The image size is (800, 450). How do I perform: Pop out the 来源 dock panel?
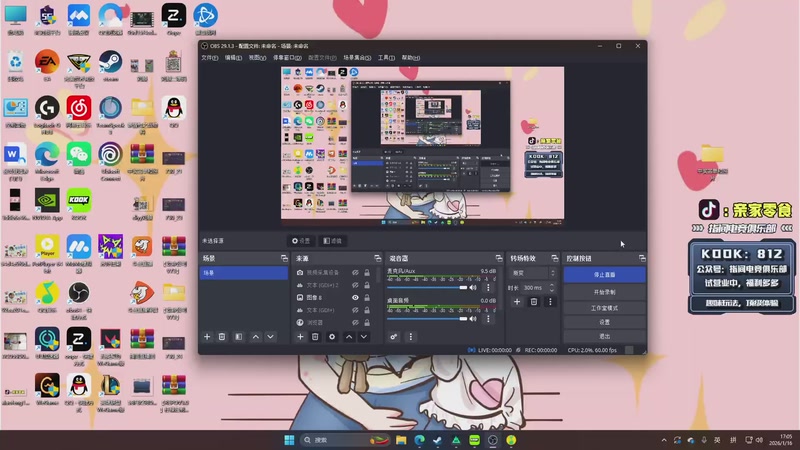pos(378,259)
